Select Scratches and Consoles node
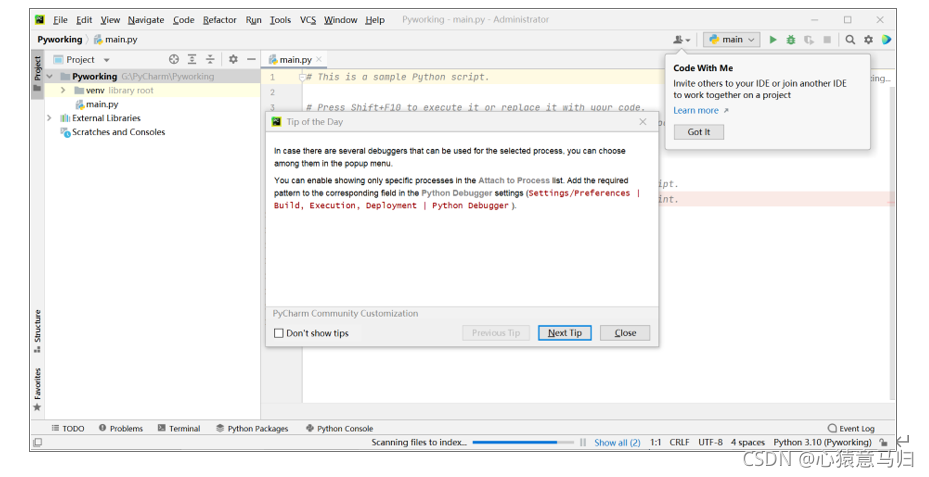Viewport: 929px width, 477px height. click(x=118, y=132)
